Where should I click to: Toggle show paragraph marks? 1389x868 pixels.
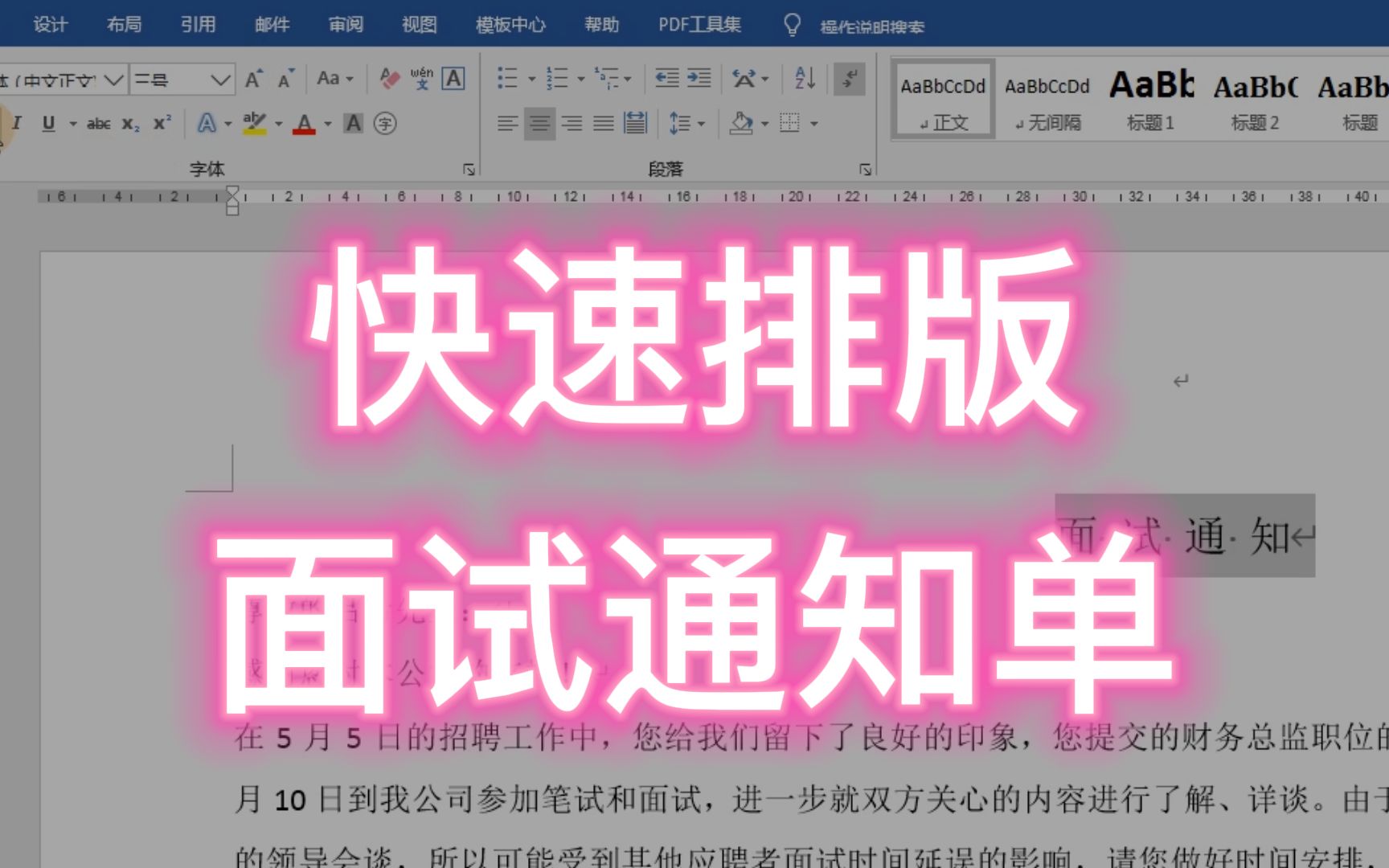click(x=850, y=79)
